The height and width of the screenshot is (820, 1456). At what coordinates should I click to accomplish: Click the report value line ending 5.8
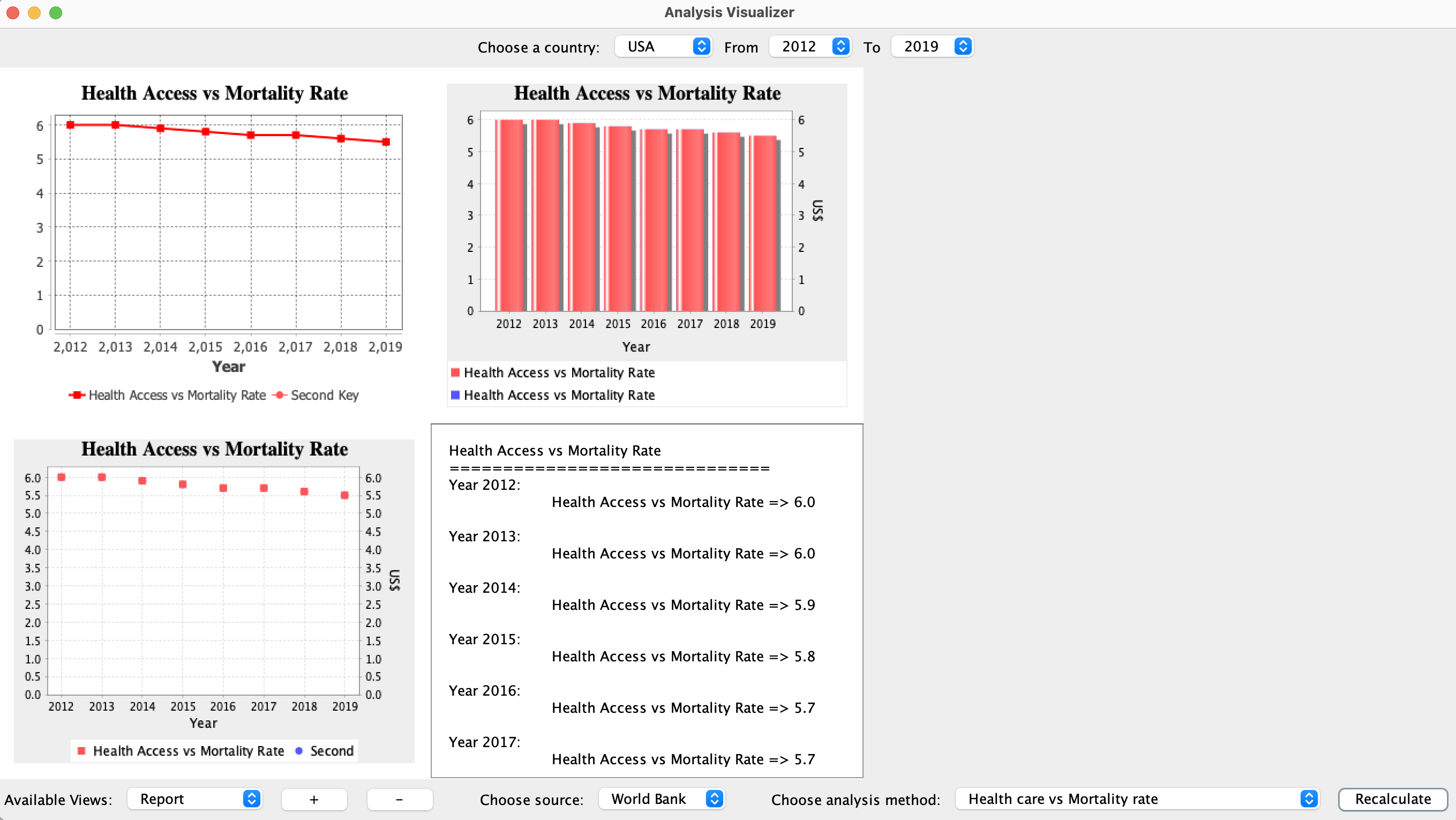point(684,656)
